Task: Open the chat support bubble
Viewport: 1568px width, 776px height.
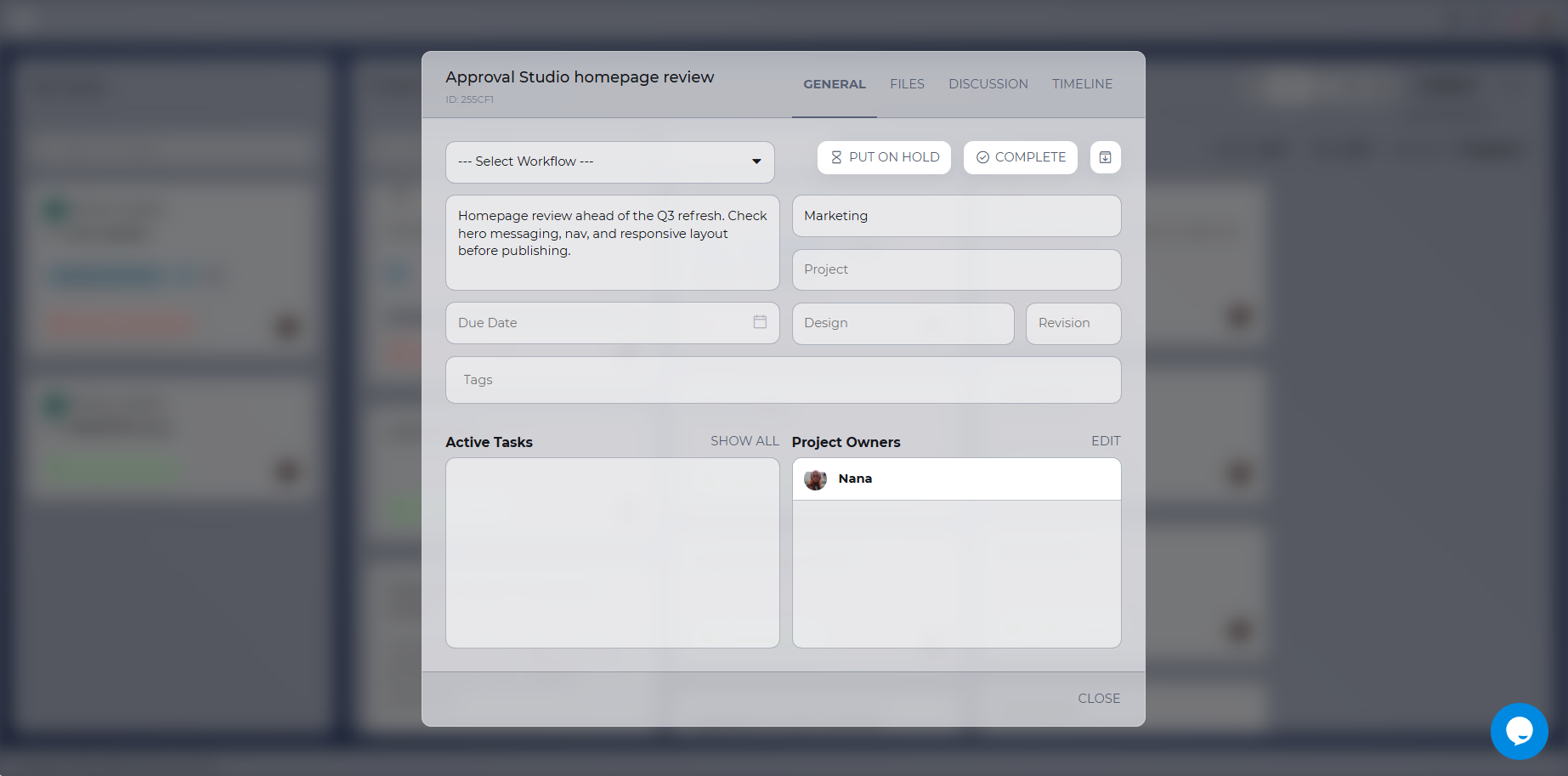Action: click(1520, 731)
